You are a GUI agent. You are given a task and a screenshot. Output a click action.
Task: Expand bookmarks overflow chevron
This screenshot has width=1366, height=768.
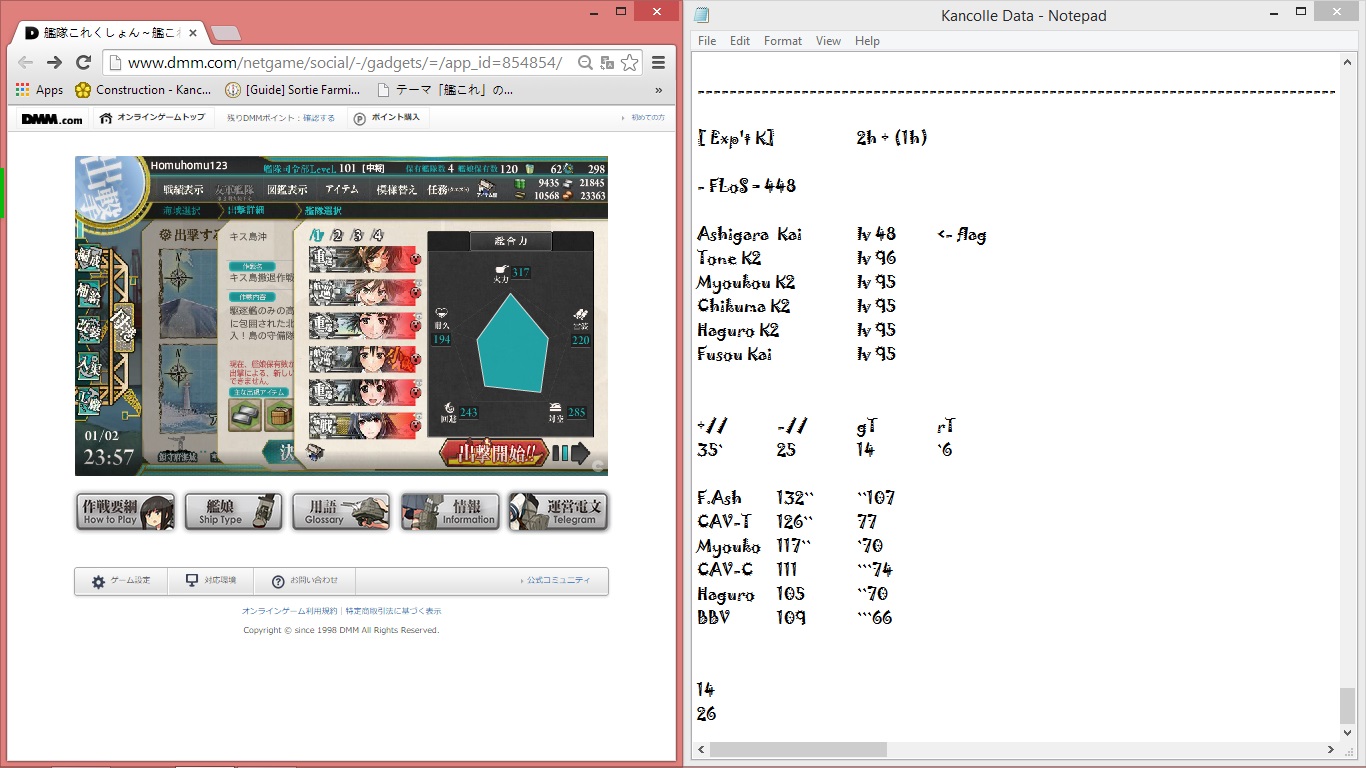pos(658,90)
